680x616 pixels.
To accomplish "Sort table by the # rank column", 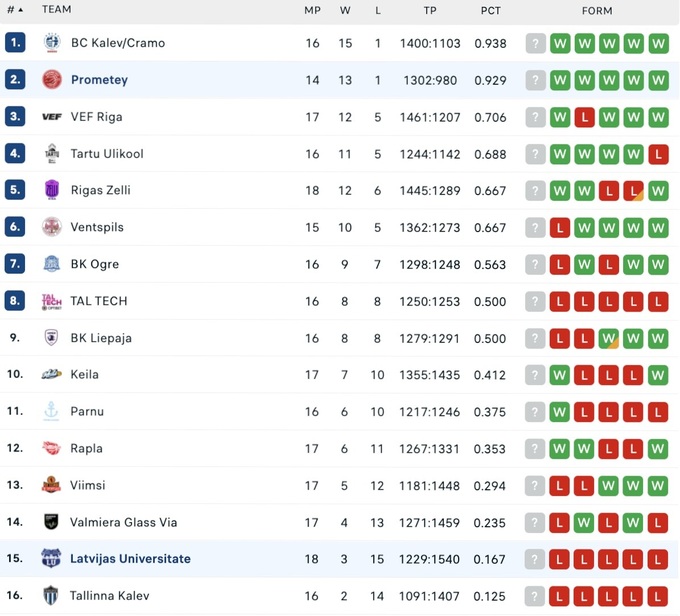I will click(x=14, y=10).
